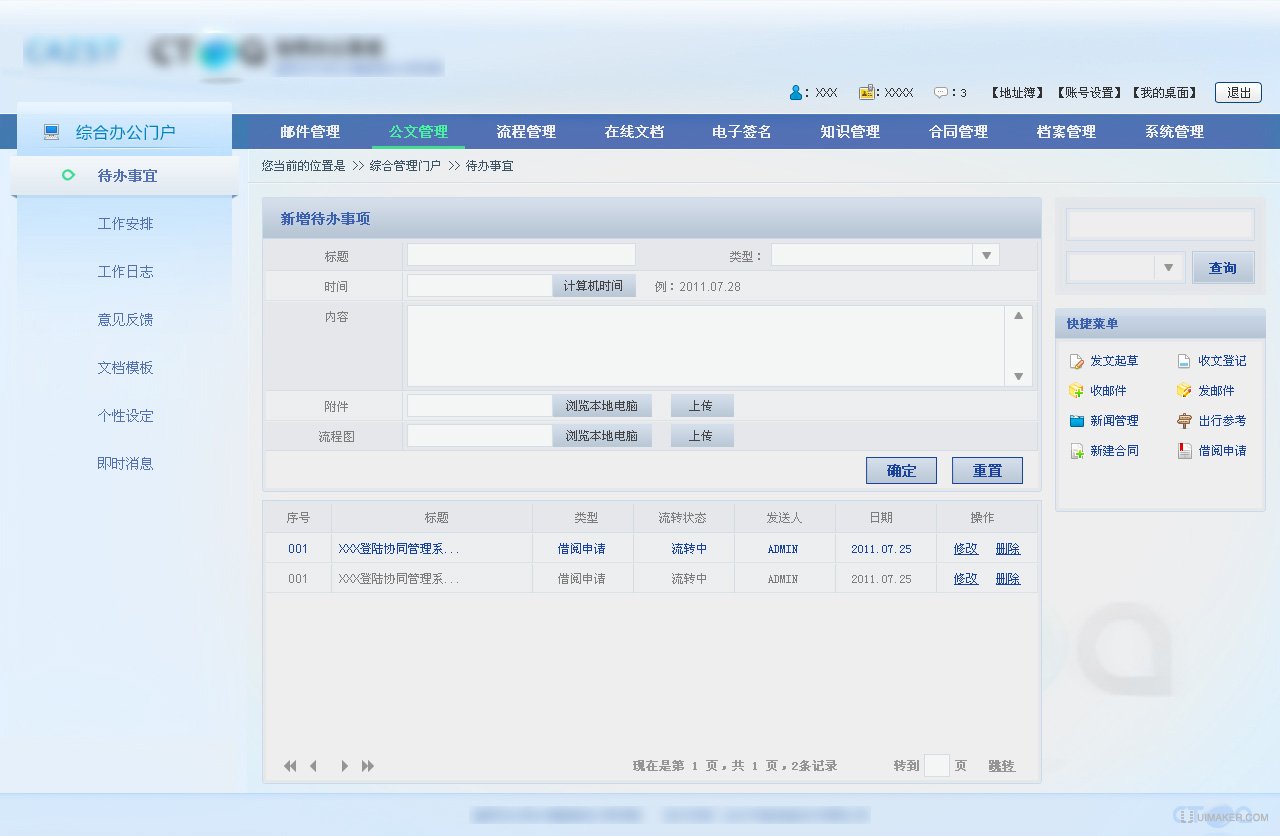Open 收邮件 mail icon

pyautogui.click(x=1076, y=391)
